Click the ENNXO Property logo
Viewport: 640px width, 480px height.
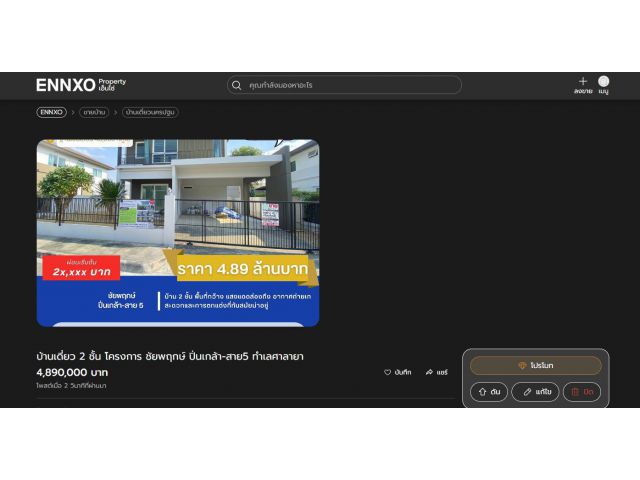pyautogui.click(x=81, y=85)
